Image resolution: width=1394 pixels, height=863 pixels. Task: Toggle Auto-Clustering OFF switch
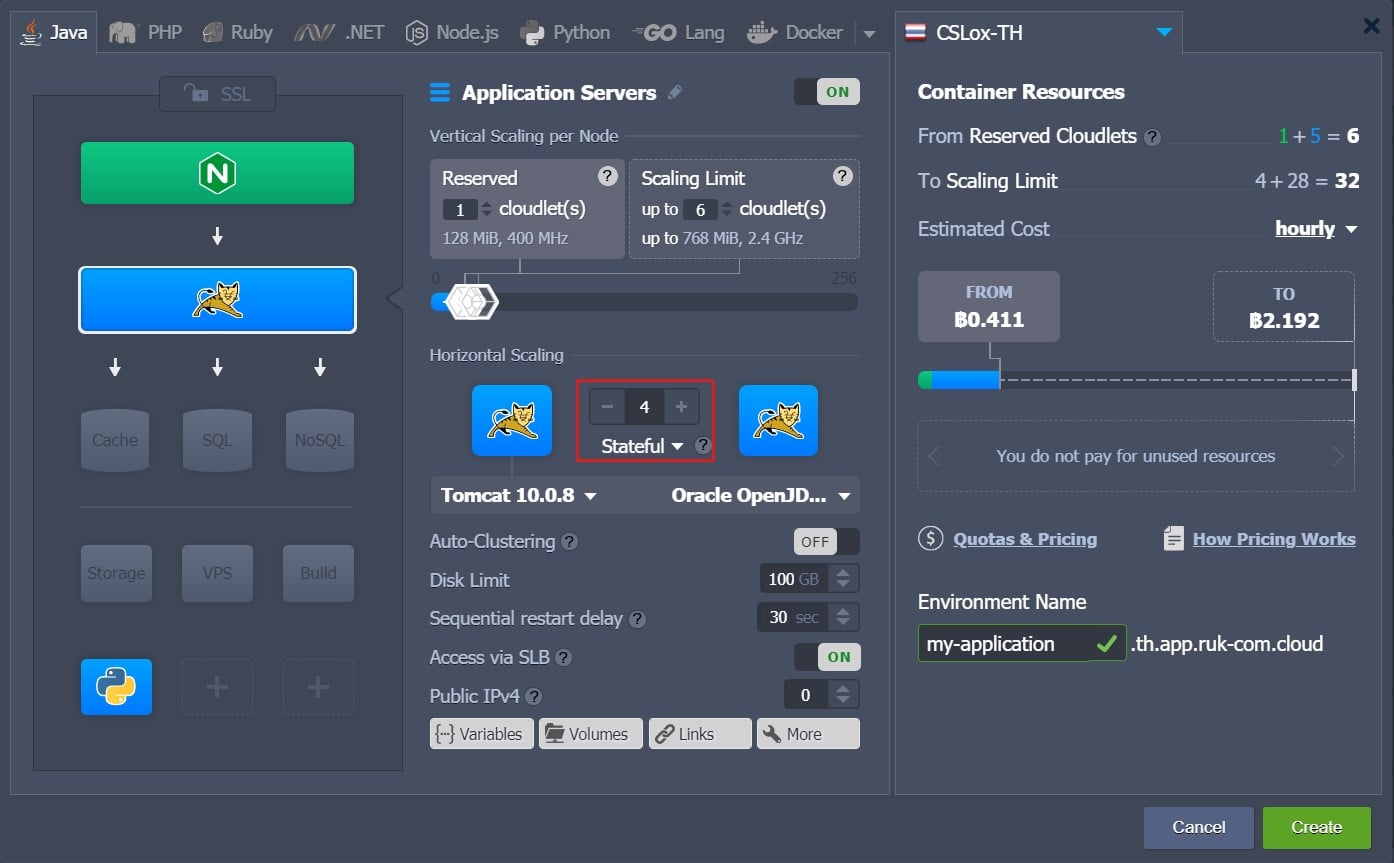coord(826,542)
